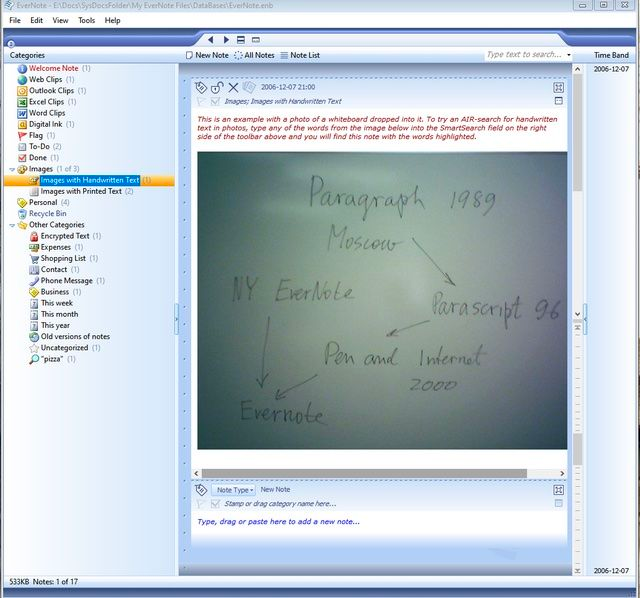Open the Edit menu
Screen dimensions: 640x598
tap(36, 20)
